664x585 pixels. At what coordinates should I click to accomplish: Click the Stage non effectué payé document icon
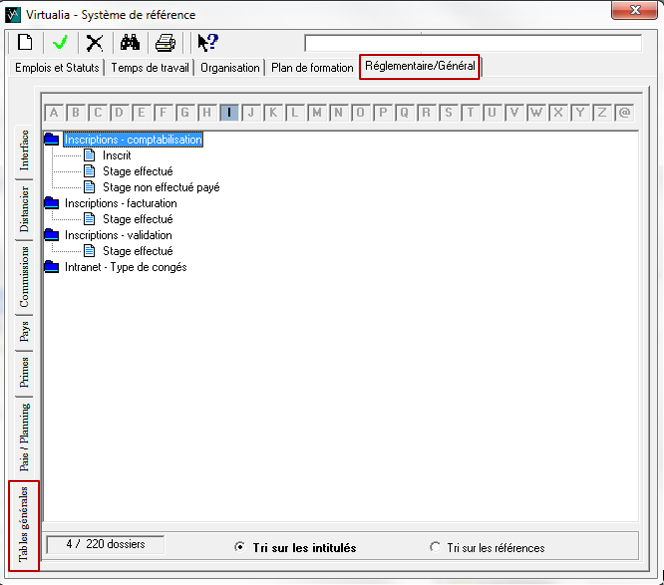pyautogui.click(x=90, y=187)
